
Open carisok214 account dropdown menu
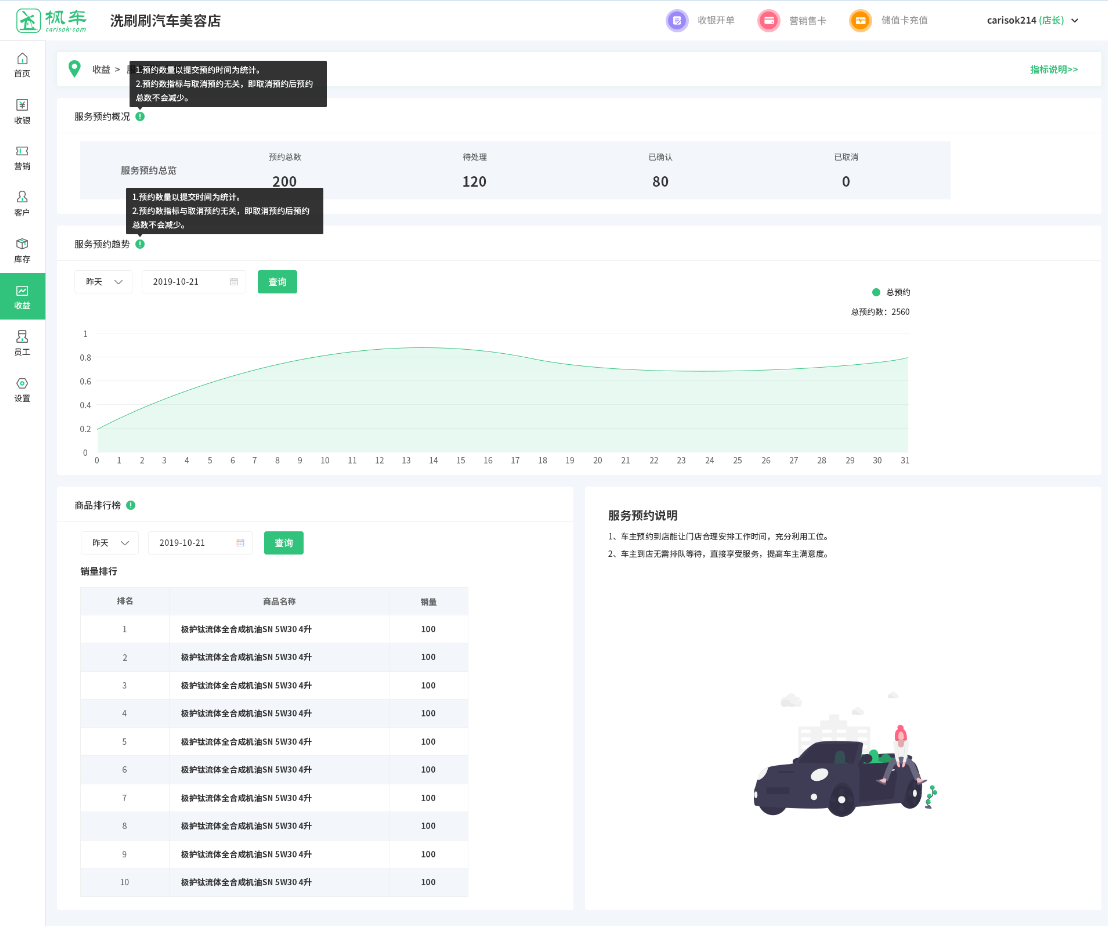click(1032, 20)
